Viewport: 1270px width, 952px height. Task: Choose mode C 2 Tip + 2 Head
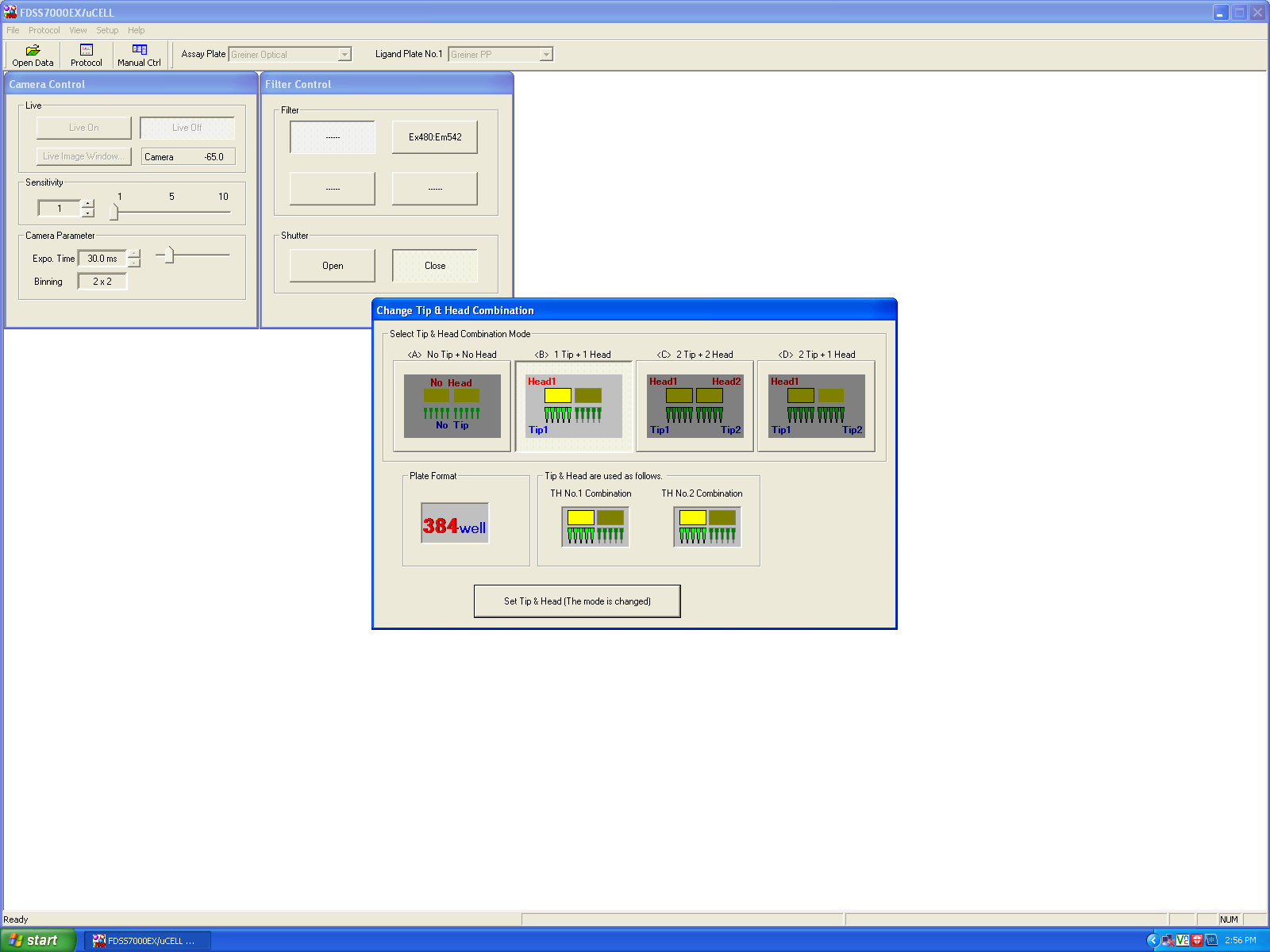[695, 406]
